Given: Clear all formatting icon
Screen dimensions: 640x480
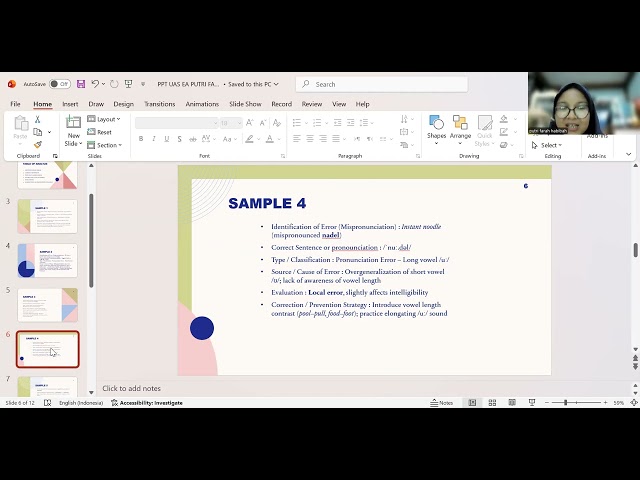Looking at the screenshot, I should tap(277, 122).
